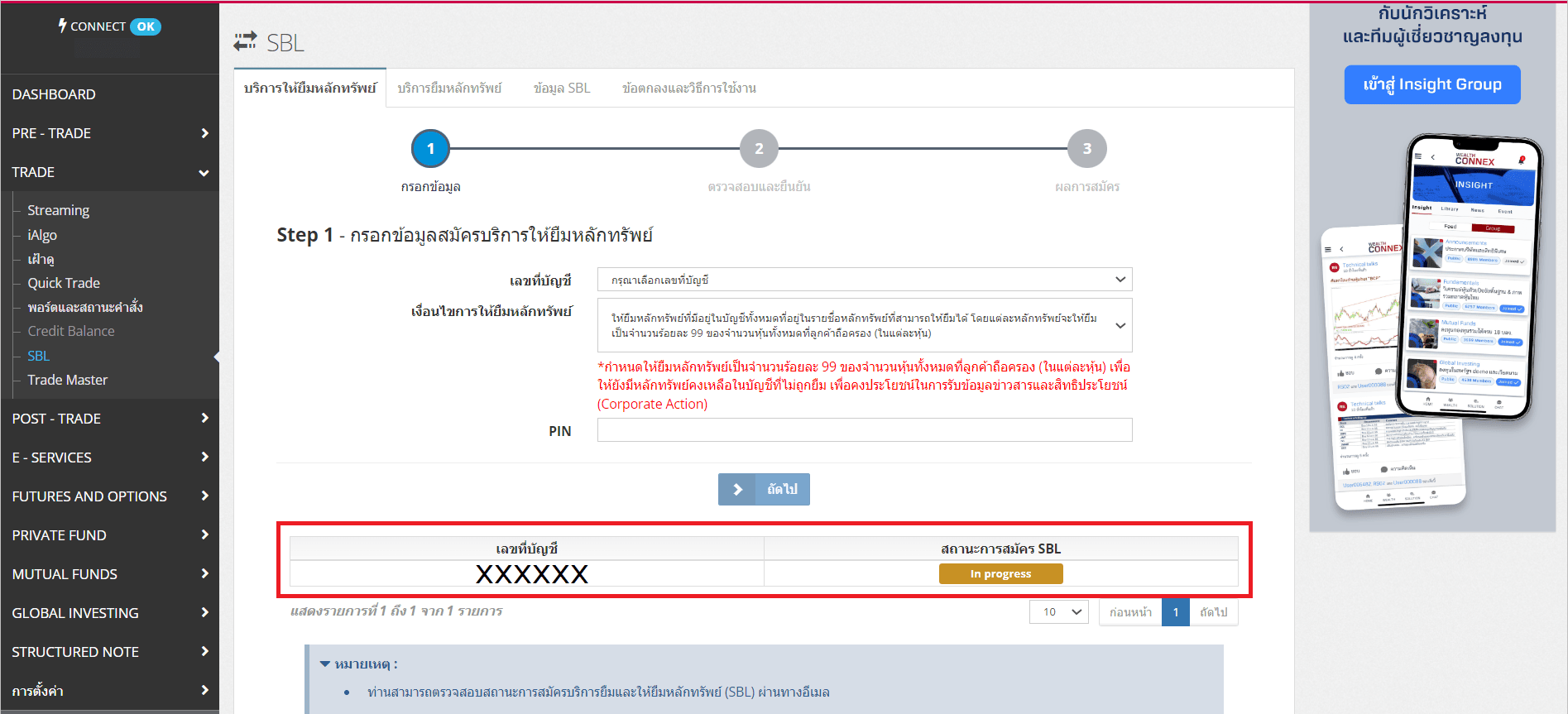Click step 1 circle in progress tracker
This screenshot has width=1568, height=714.
[430, 149]
